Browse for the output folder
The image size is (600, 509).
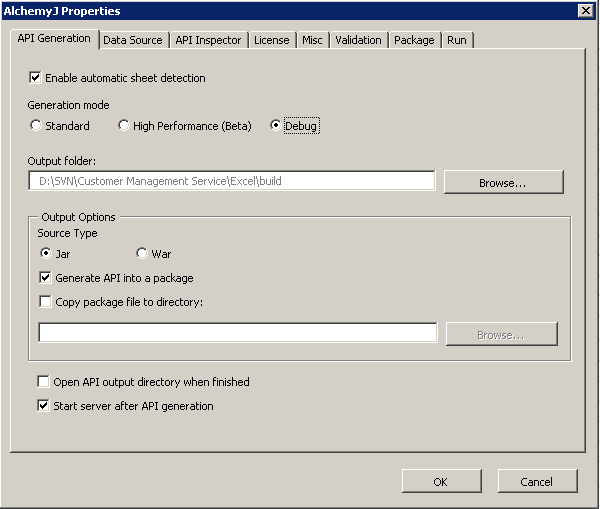coord(504,182)
